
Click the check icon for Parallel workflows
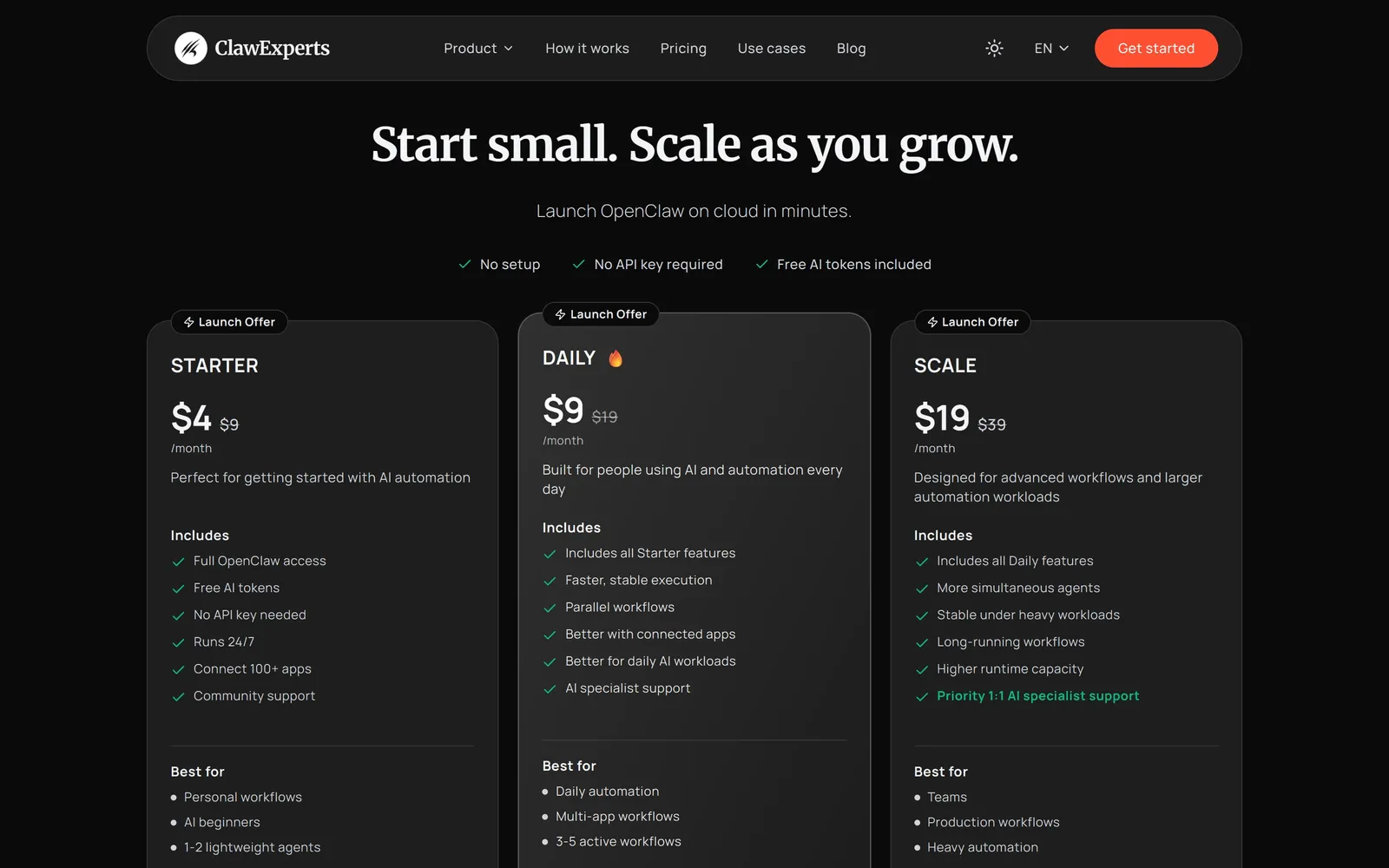pos(550,608)
